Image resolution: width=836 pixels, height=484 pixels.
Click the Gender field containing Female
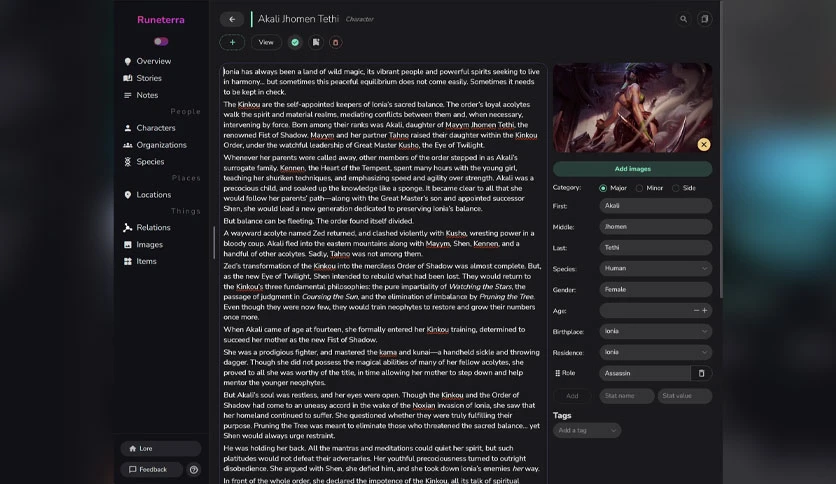(x=655, y=289)
